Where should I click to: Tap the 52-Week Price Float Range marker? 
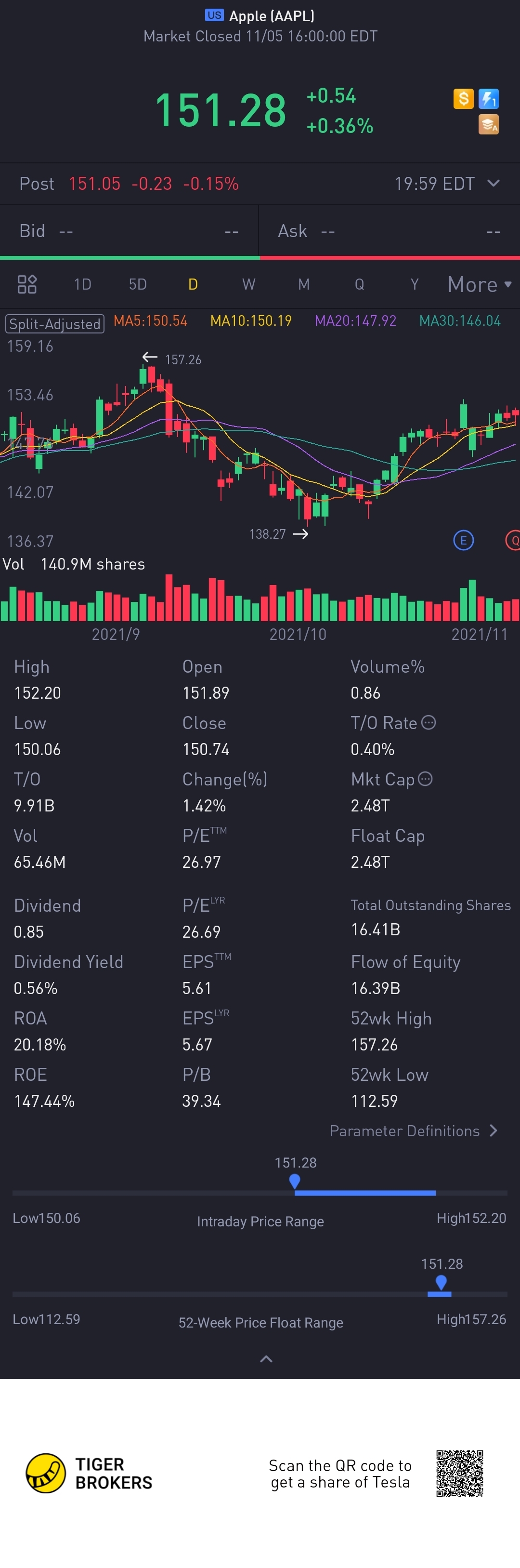[x=441, y=1282]
